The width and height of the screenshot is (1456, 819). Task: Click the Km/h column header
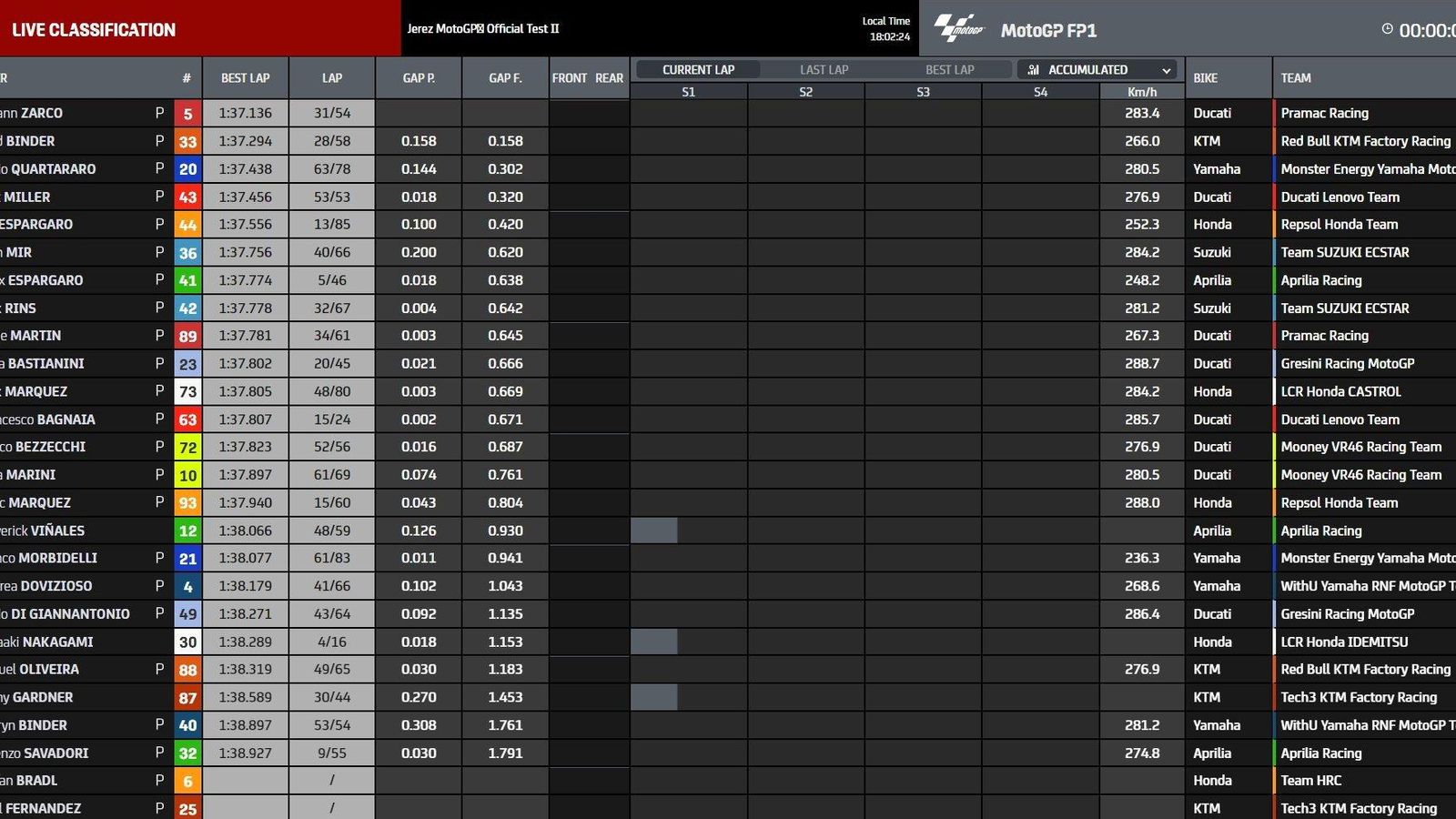click(1141, 92)
